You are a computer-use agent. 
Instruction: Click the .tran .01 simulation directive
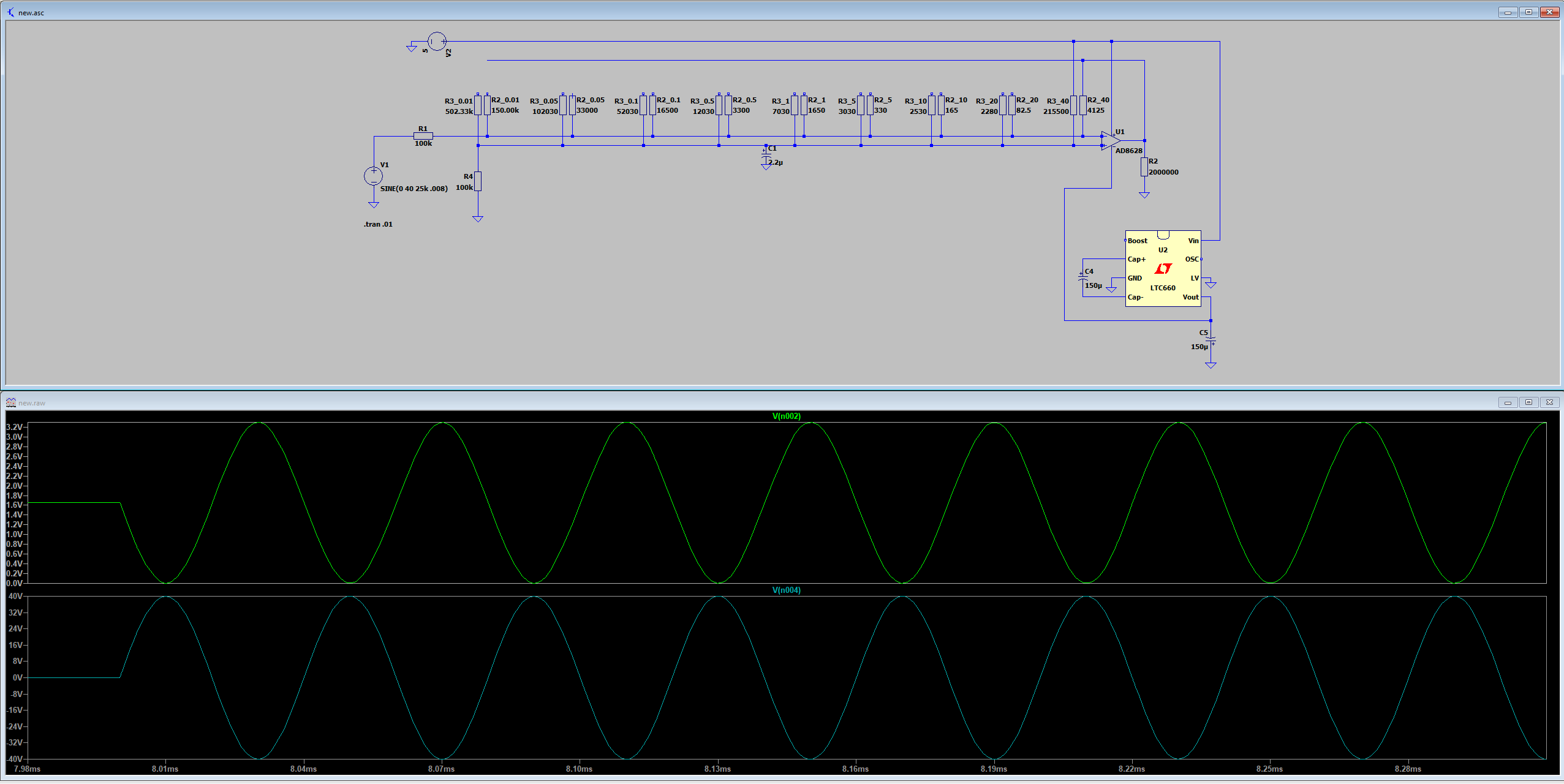tap(378, 224)
